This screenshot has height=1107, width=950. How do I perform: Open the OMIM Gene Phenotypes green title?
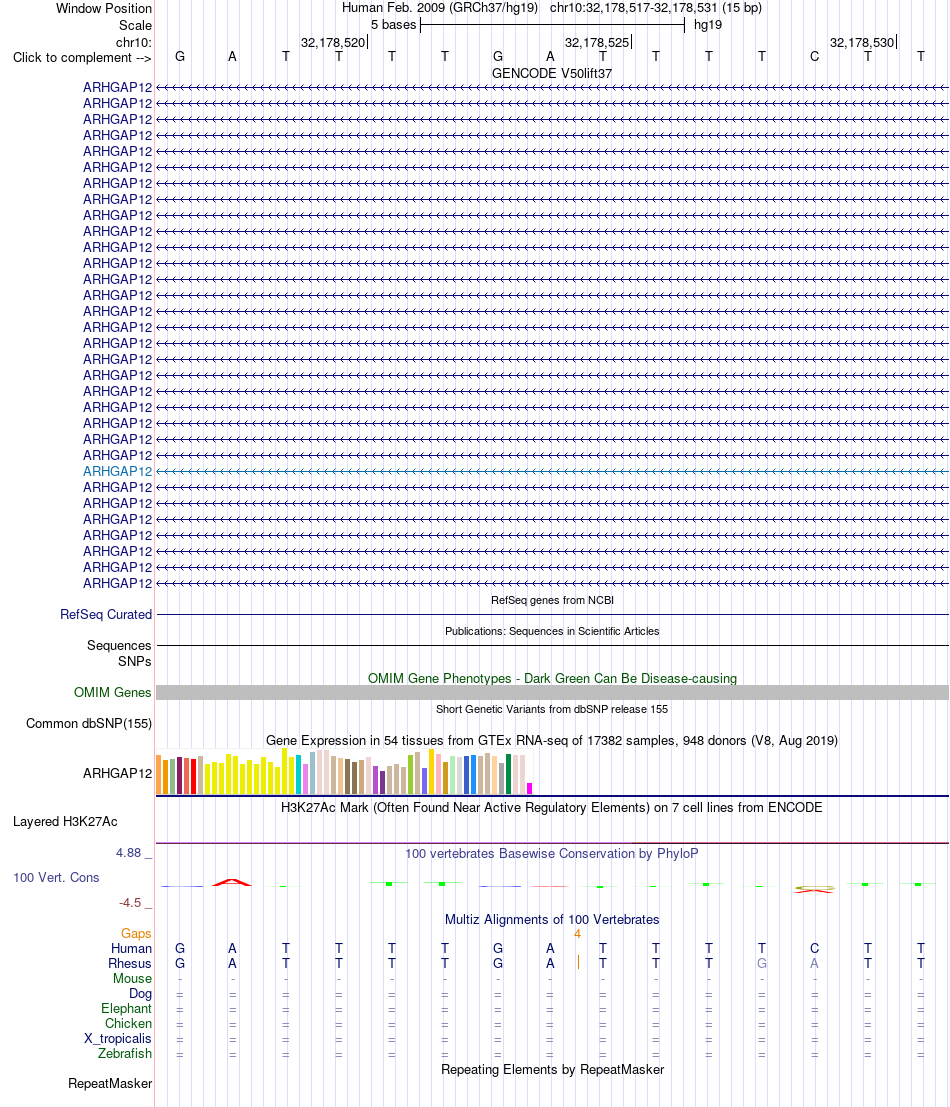[552, 678]
